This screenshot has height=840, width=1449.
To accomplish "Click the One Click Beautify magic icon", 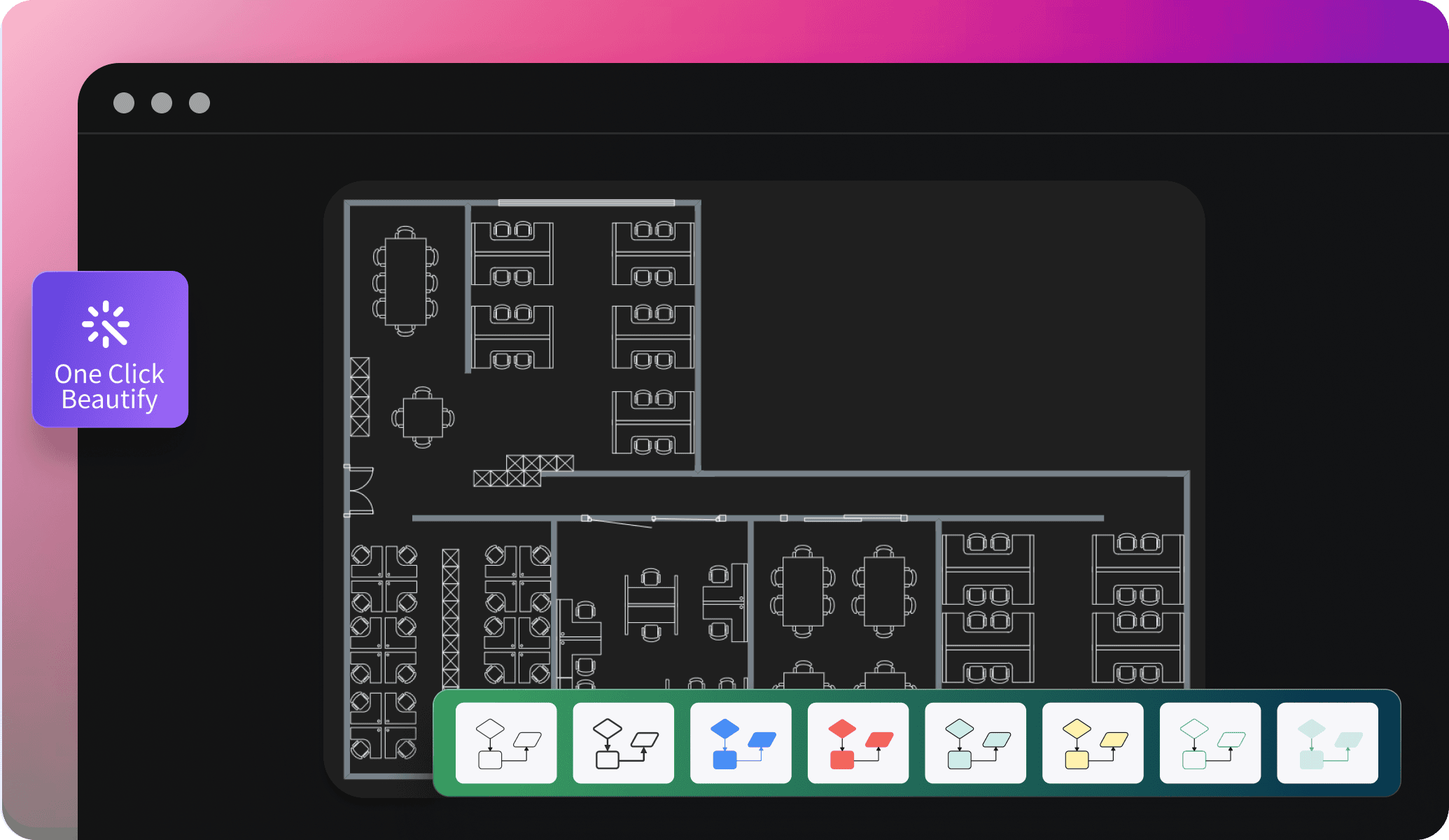I will point(106,322).
